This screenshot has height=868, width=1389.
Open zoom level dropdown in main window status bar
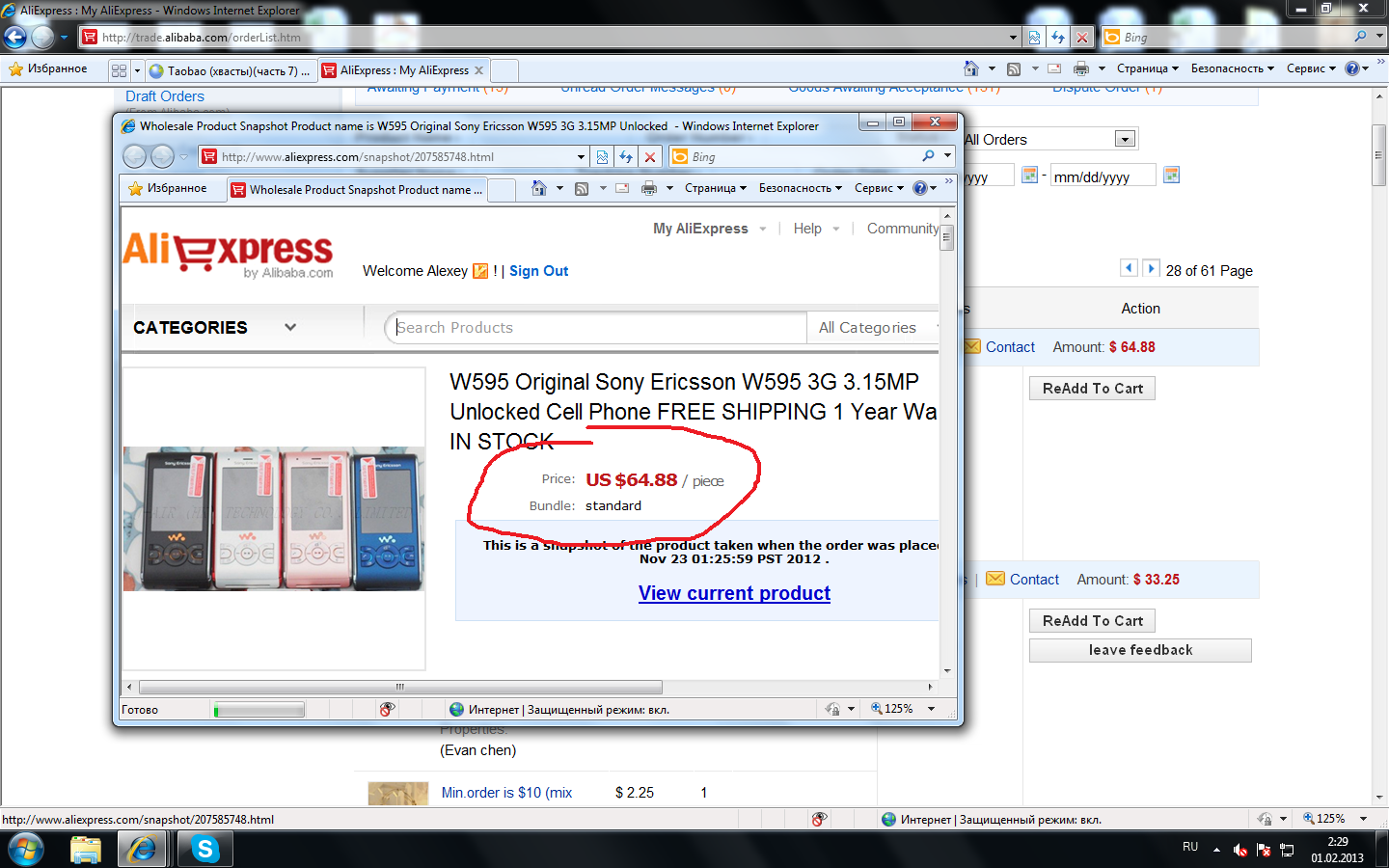pos(1363,819)
